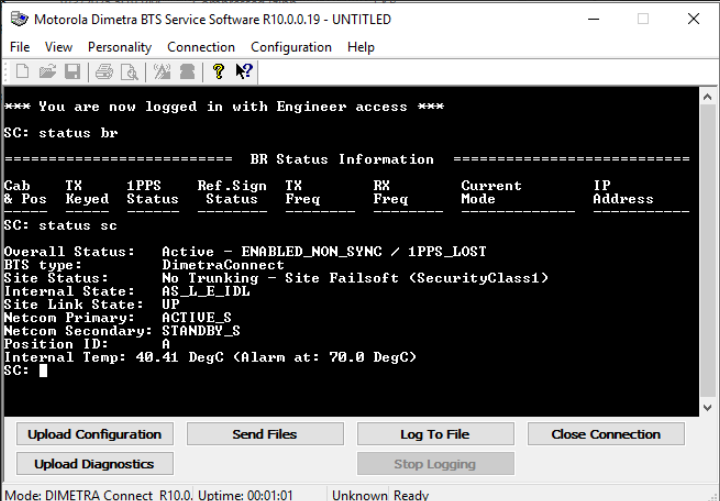Click the 'ENABLED_NON_SYNC' status text

point(312,252)
